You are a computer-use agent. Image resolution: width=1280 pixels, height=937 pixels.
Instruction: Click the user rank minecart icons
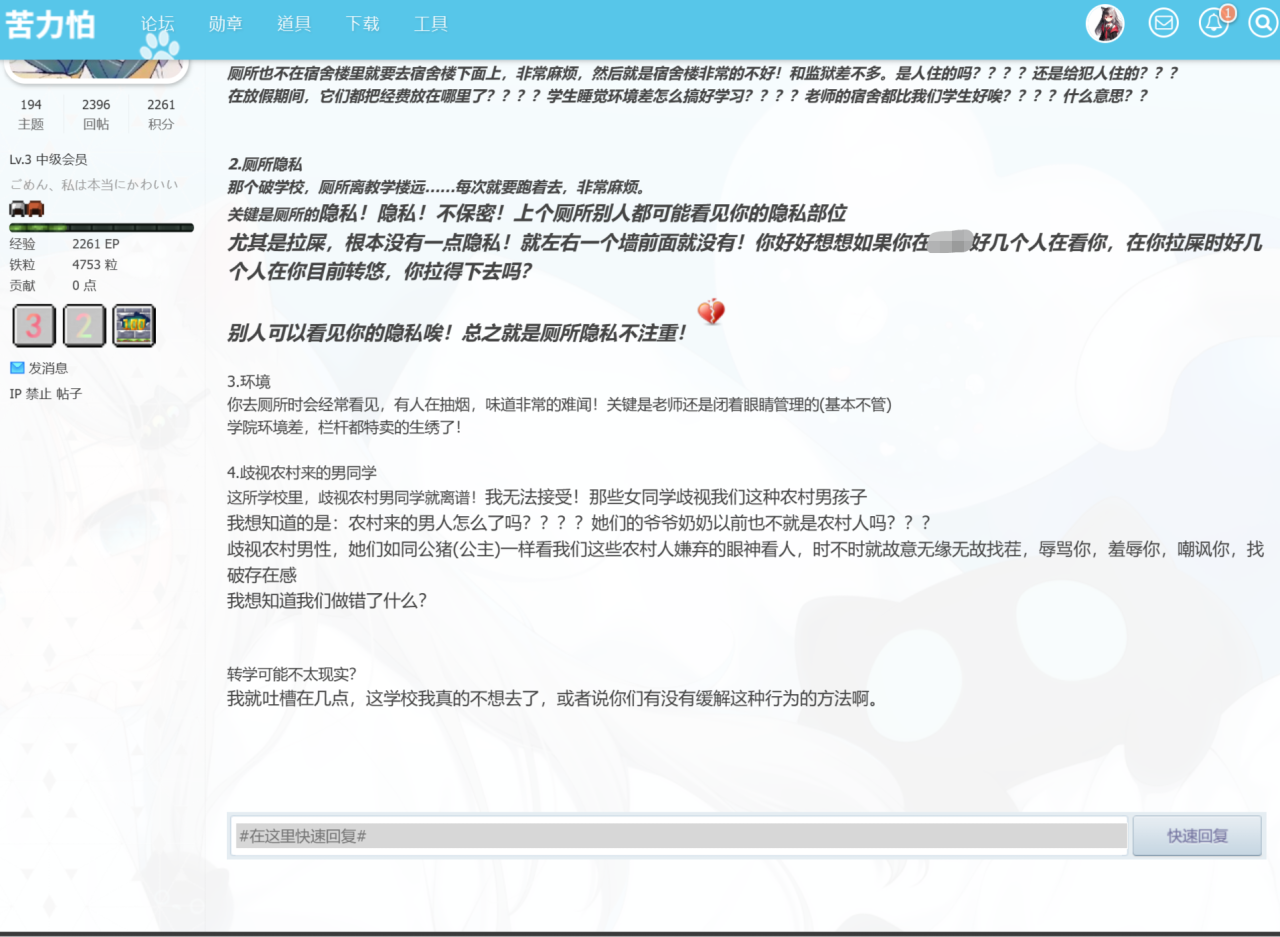click(x=27, y=208)
